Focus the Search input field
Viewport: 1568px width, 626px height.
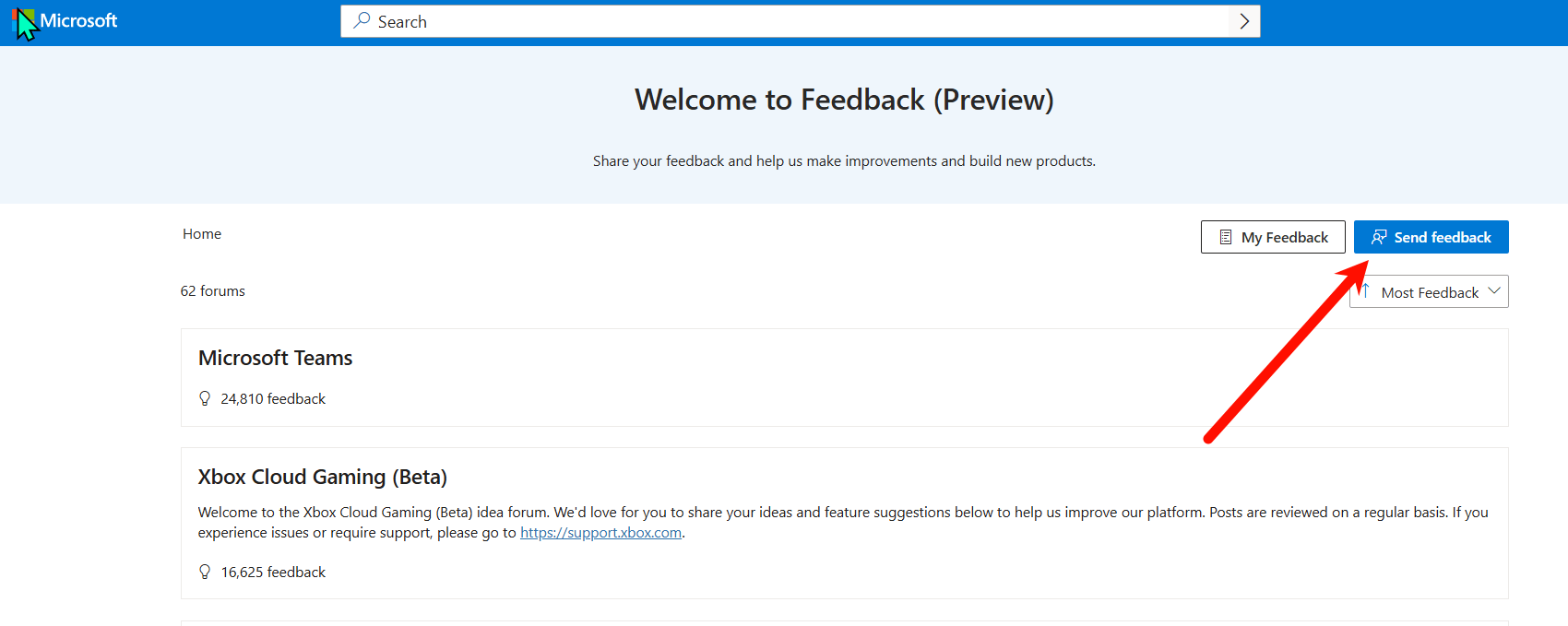801,21
